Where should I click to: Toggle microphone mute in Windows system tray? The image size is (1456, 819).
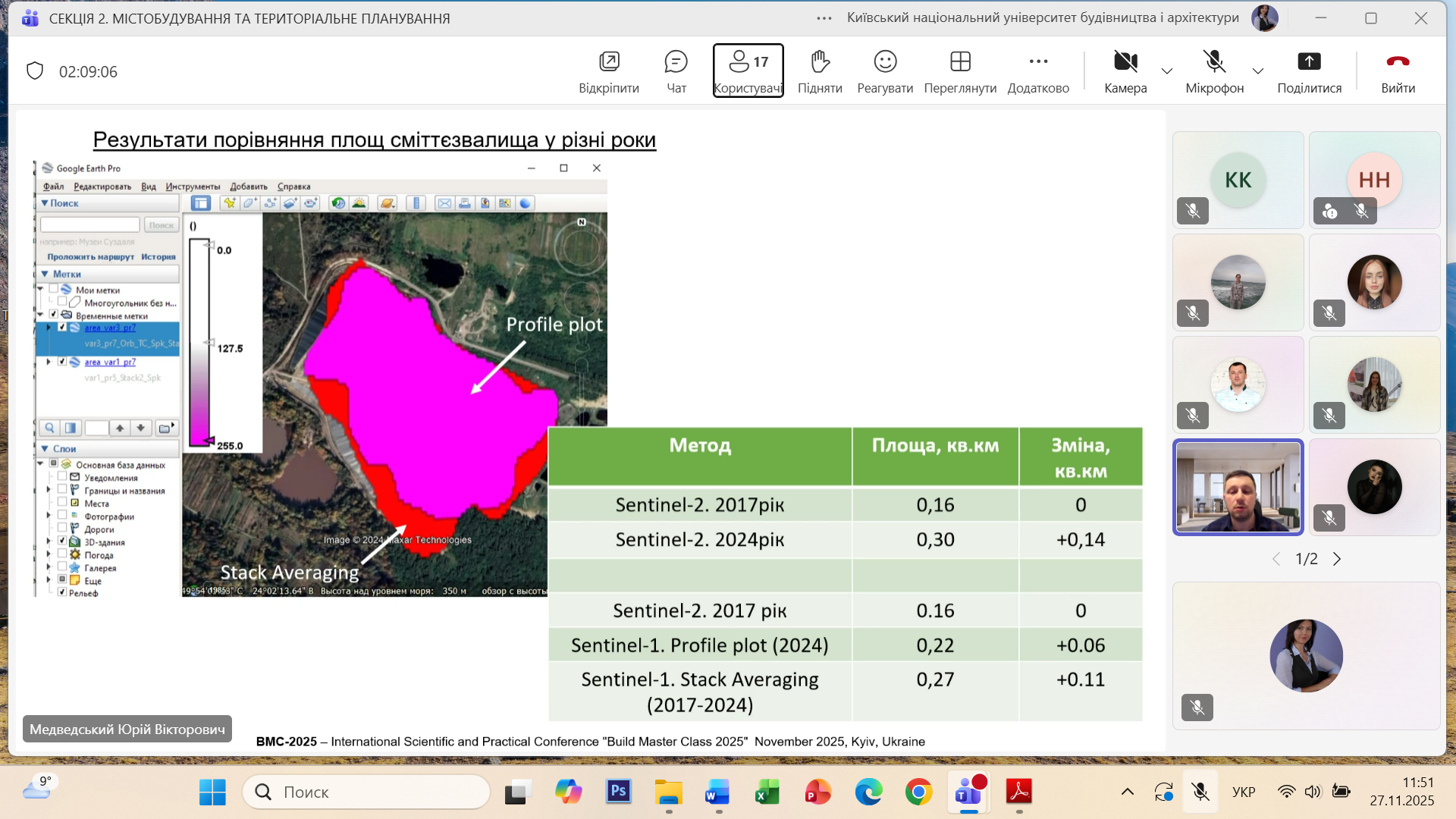pyautogui.click(x=1200, y=792)
